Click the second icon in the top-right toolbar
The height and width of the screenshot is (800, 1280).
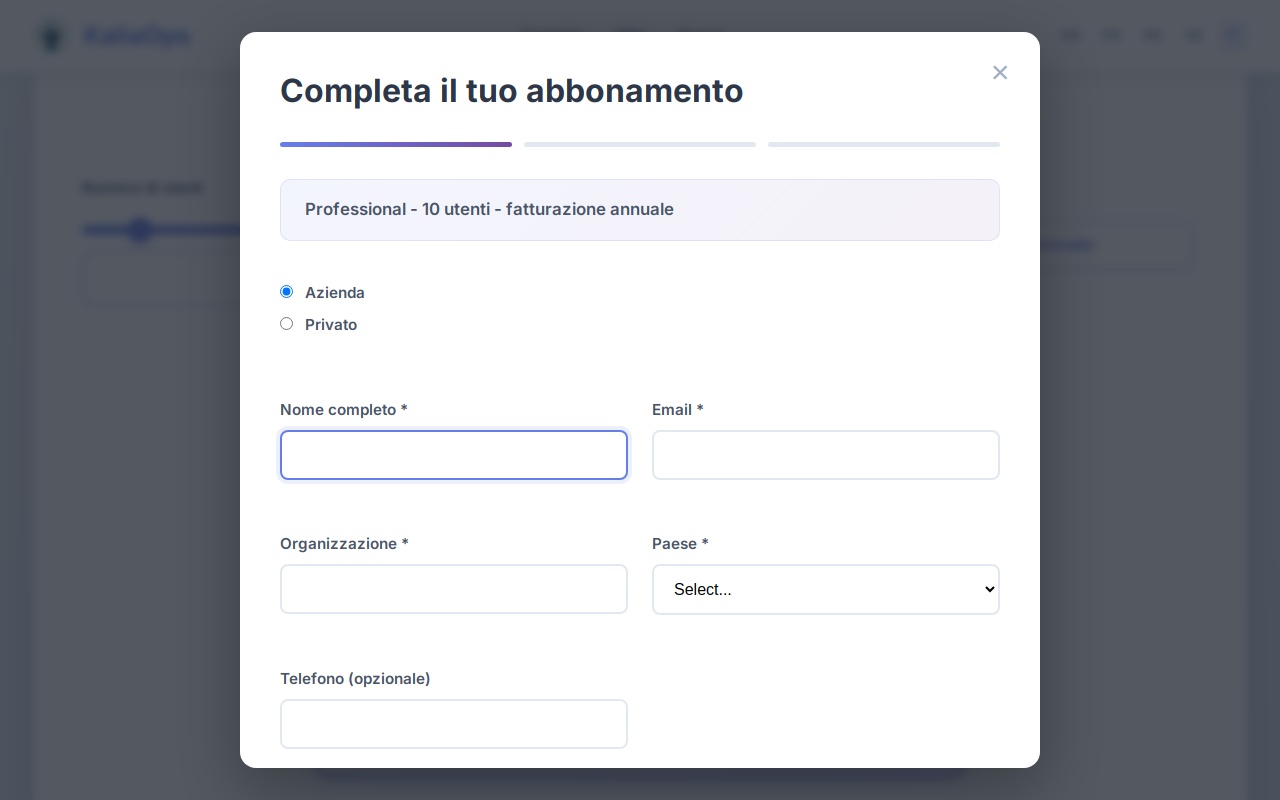pos(1111,35)
